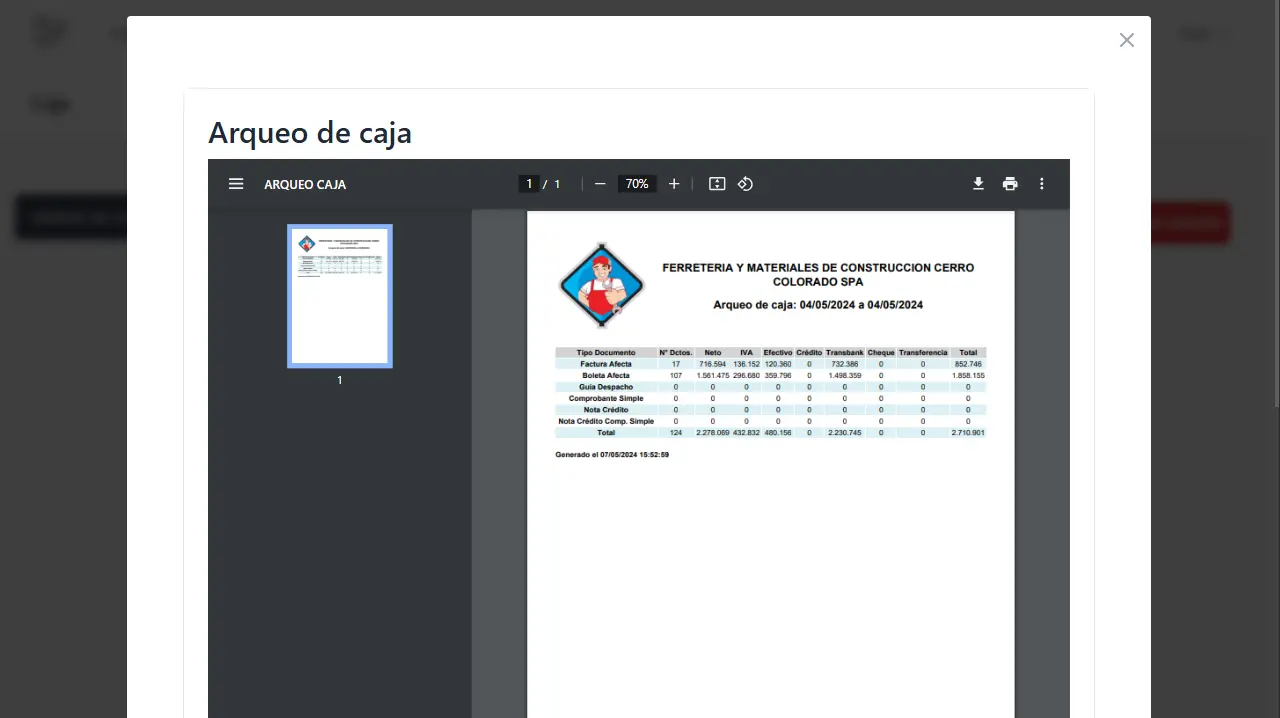Select the current page number field
Viewport: 1280px width, 718px height.
point(528,184)
